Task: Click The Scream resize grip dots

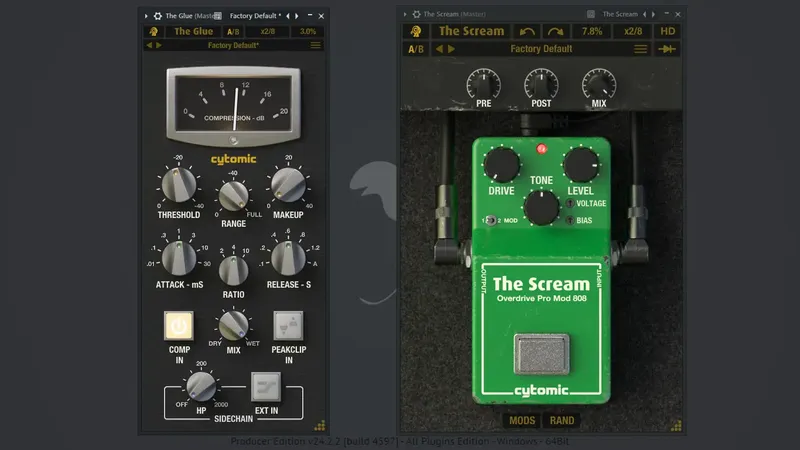Action: click(676, 426)
